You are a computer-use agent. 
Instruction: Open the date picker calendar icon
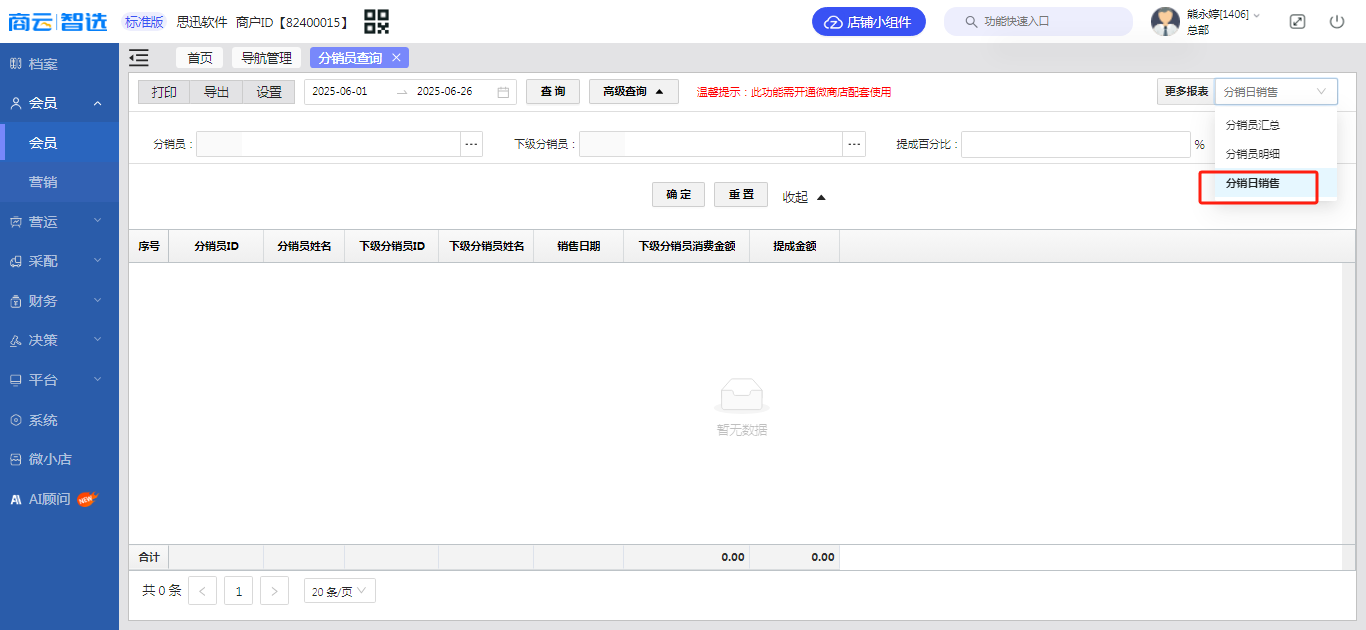[x=503, y=92]
